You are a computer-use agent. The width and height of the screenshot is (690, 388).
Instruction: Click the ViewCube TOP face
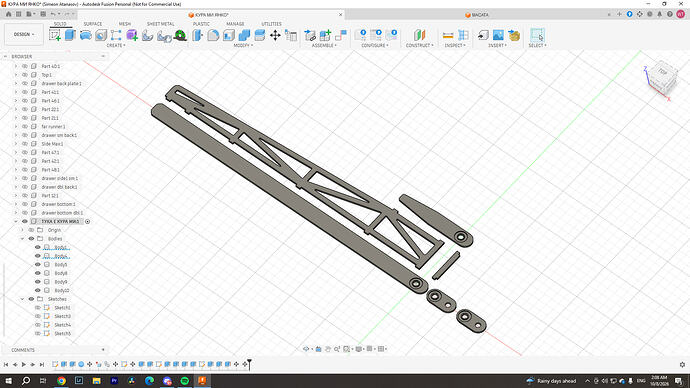[663, 72]
